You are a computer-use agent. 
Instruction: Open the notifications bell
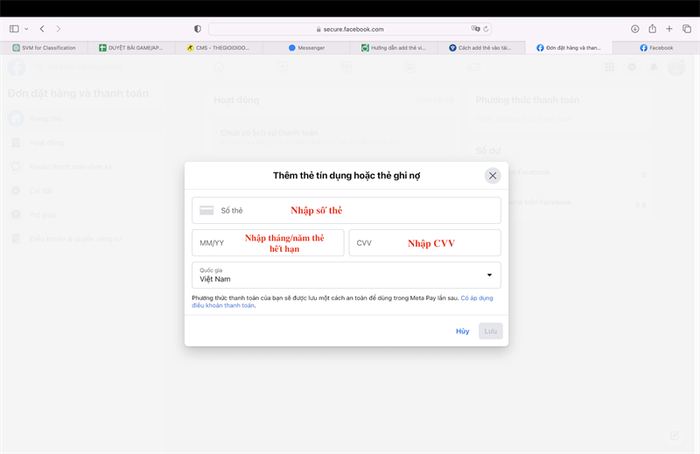click(x=654, y=67)
